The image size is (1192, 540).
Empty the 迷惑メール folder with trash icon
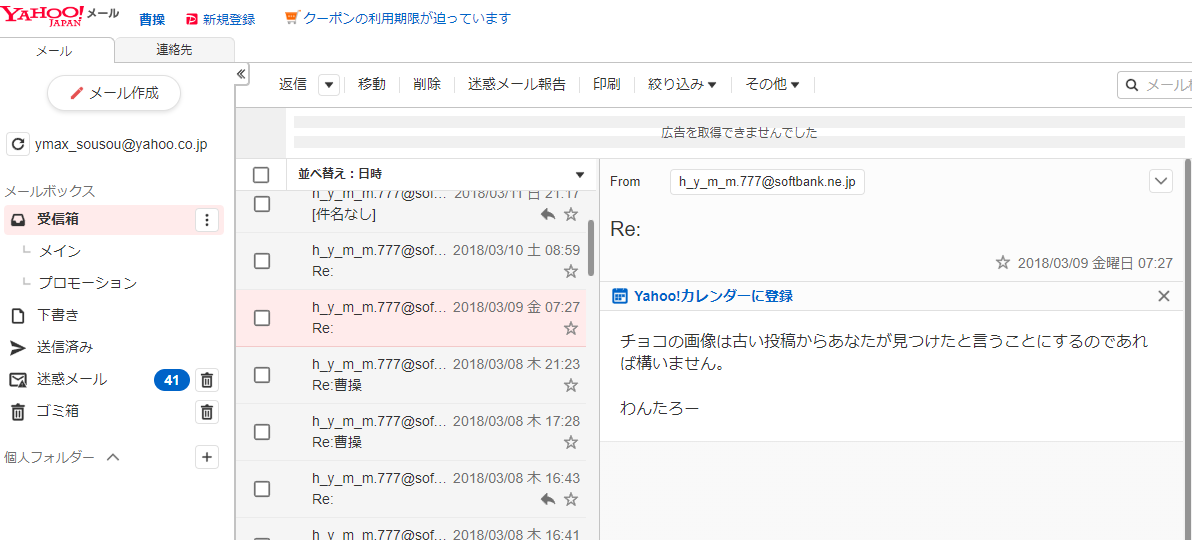click(207, 380)
